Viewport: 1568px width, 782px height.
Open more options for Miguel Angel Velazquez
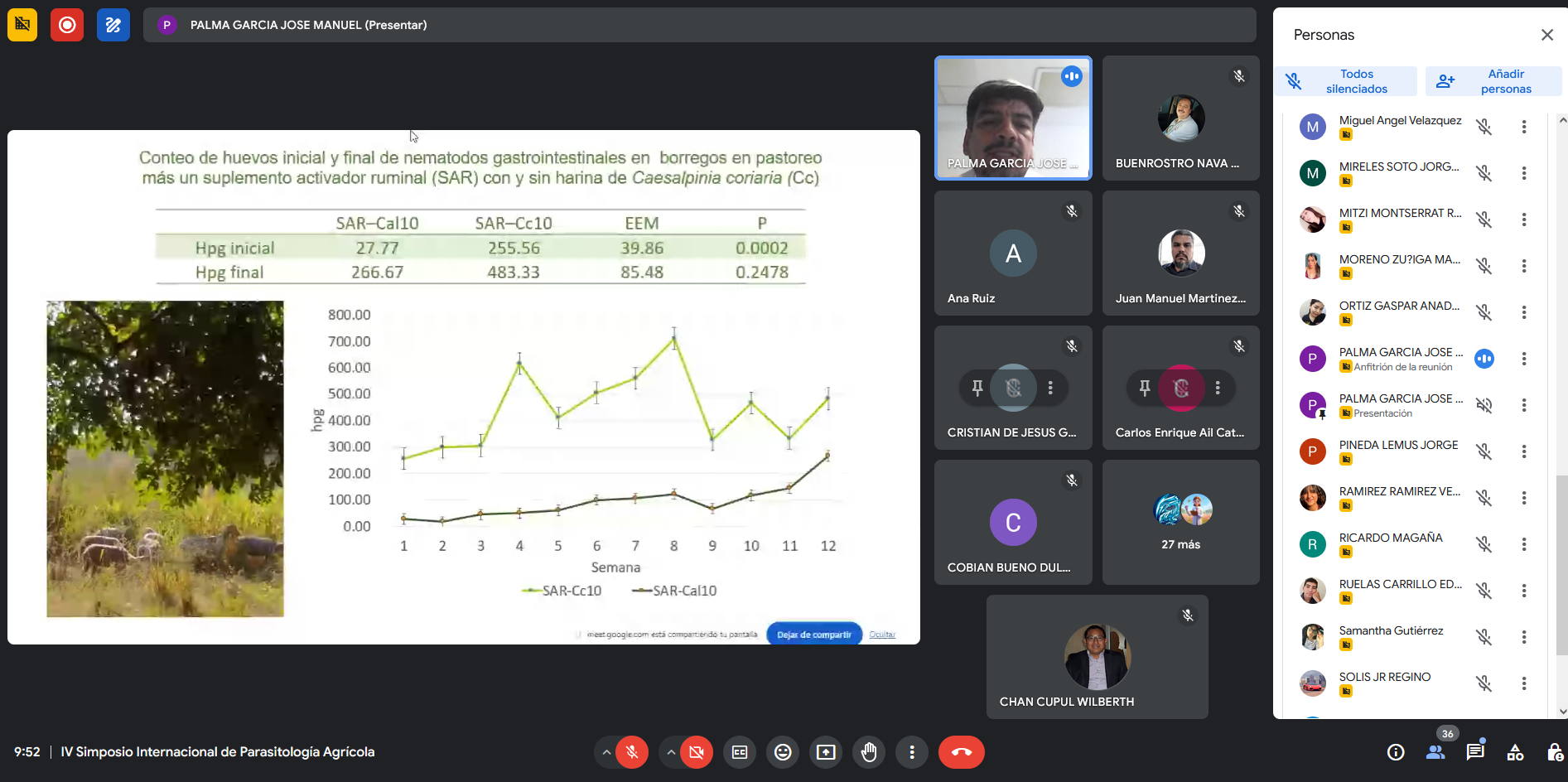tap(1523, 127)
